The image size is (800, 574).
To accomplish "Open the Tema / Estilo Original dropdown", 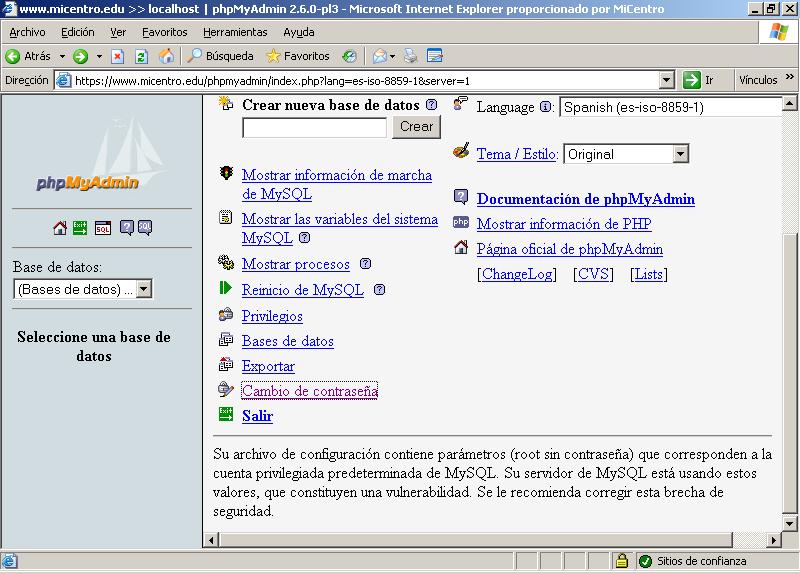I will pyautogui.click(x=626, y=154).
